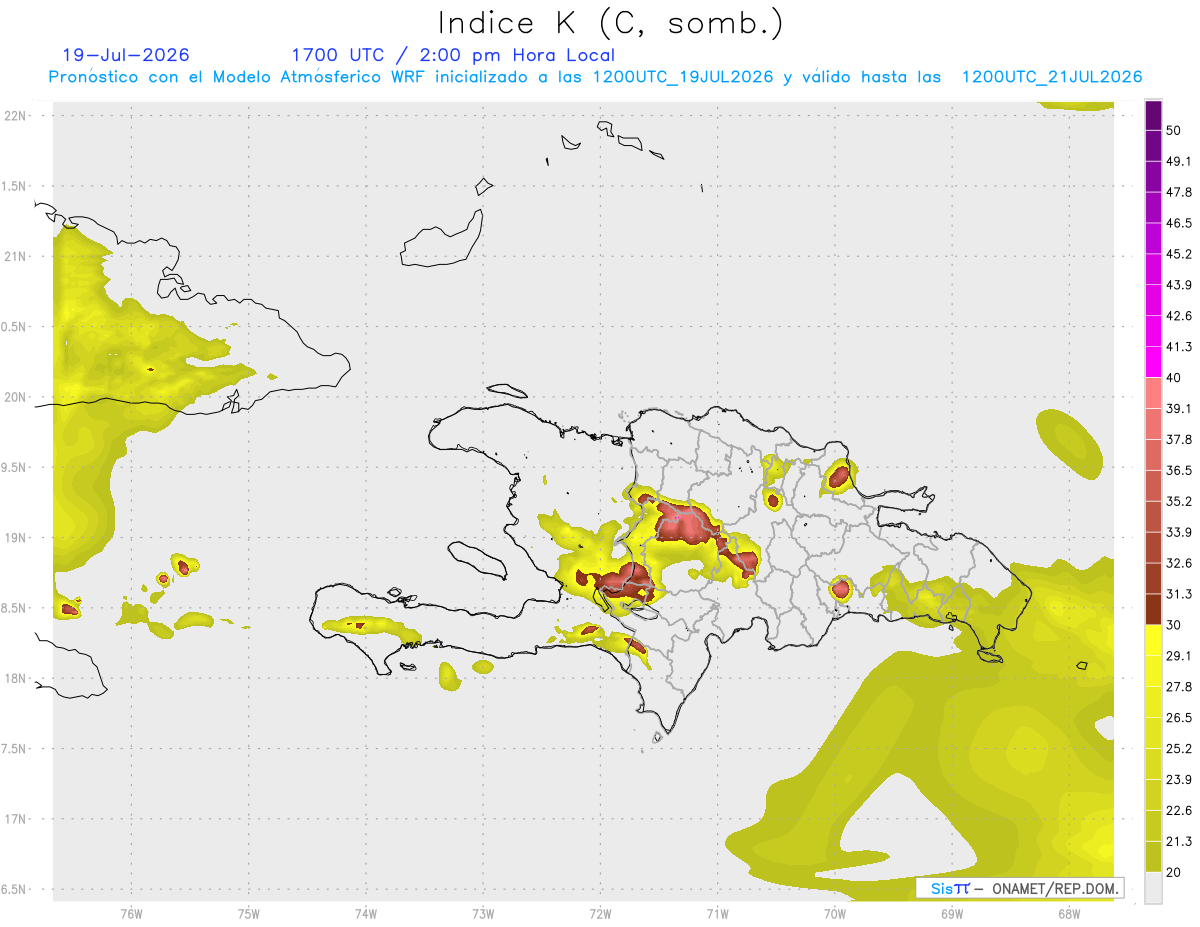Click the 'Pronóstico con el Modelo Atmósferico WRF' line
The image size is (1200, 927).
tap(595, 77)
